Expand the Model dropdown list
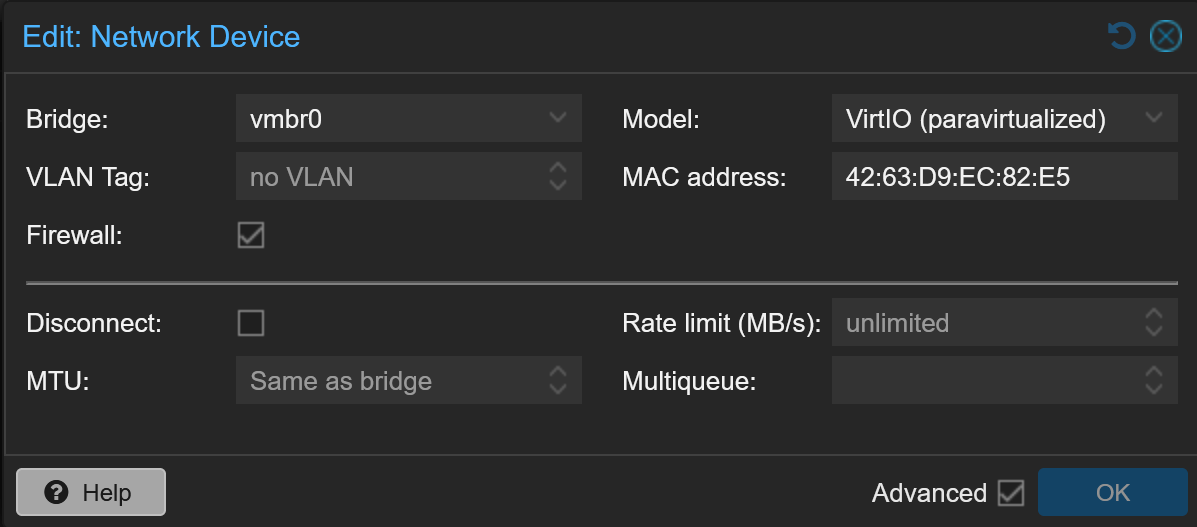Viewport: 1197px width, 527px height. [1154, 119]
